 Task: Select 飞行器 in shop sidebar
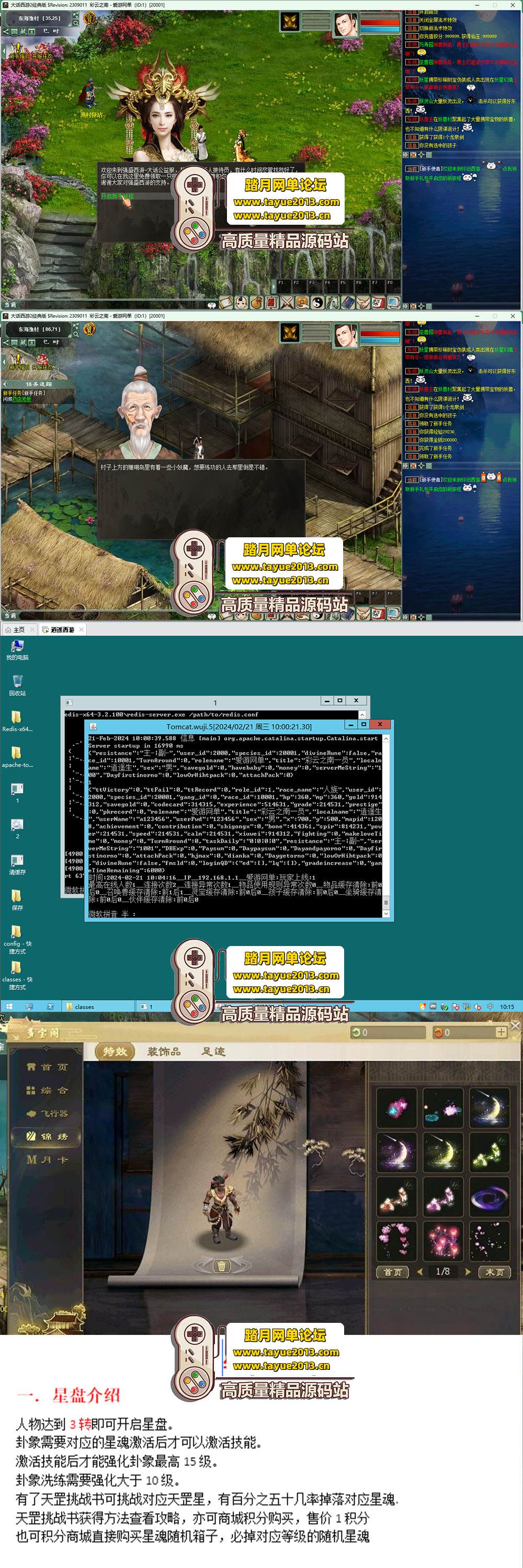point(47,1113)
